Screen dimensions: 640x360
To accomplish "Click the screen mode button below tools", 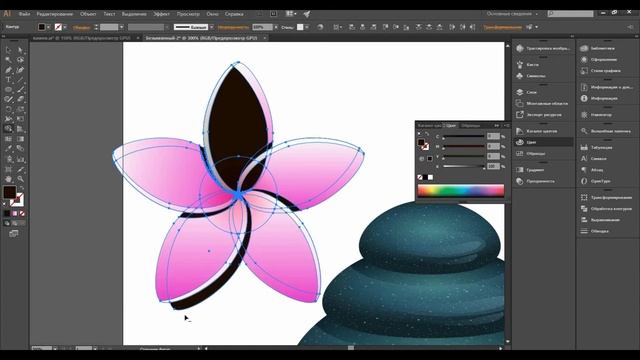I will click(x=14, y=234).
